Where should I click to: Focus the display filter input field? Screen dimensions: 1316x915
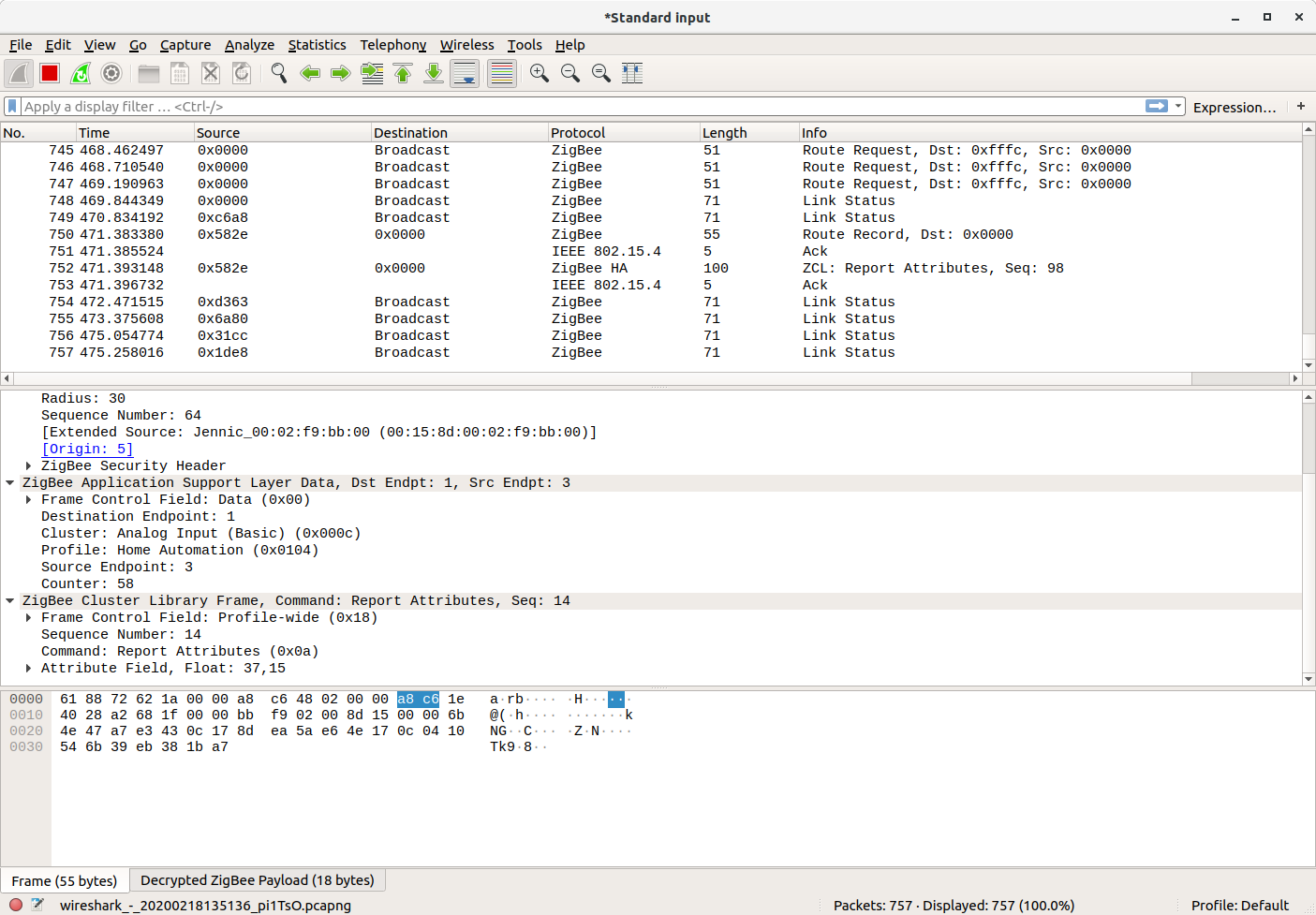click(581, 107)
